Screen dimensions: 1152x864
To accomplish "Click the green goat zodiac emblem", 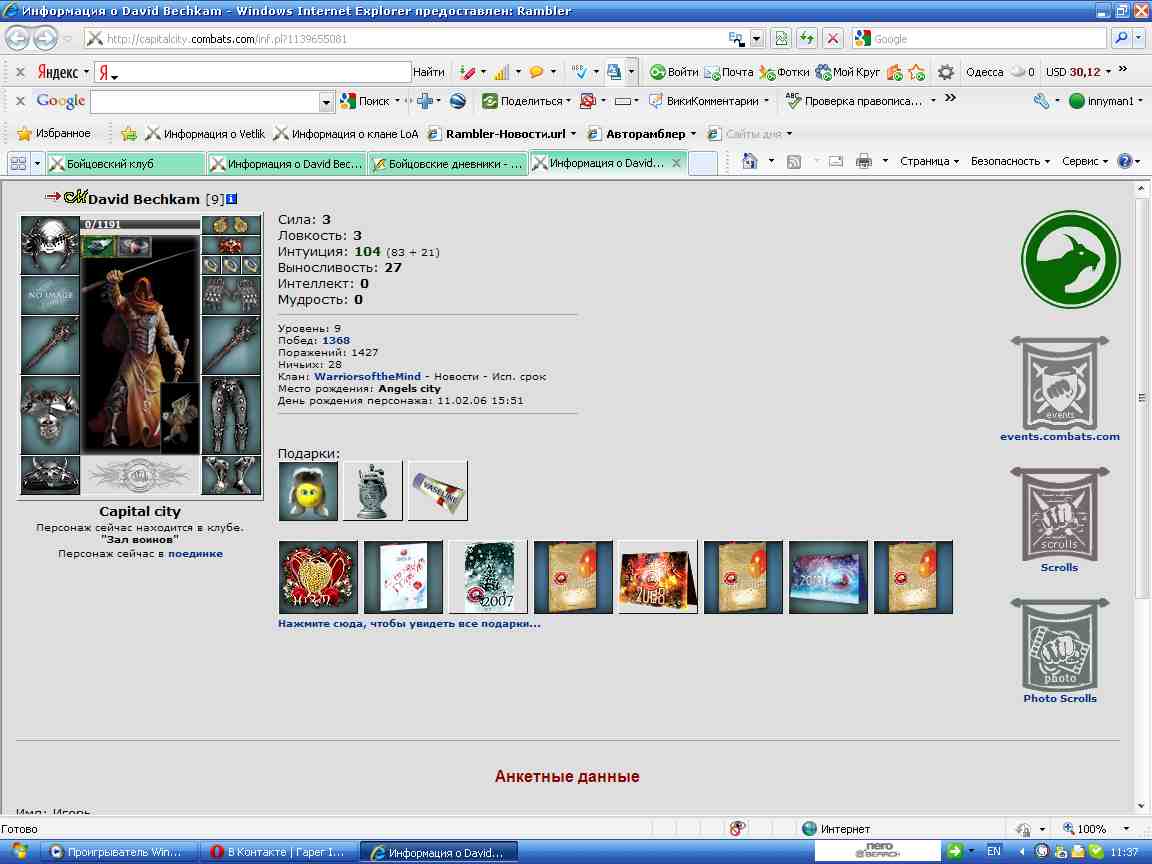I will coord(1070,259).
